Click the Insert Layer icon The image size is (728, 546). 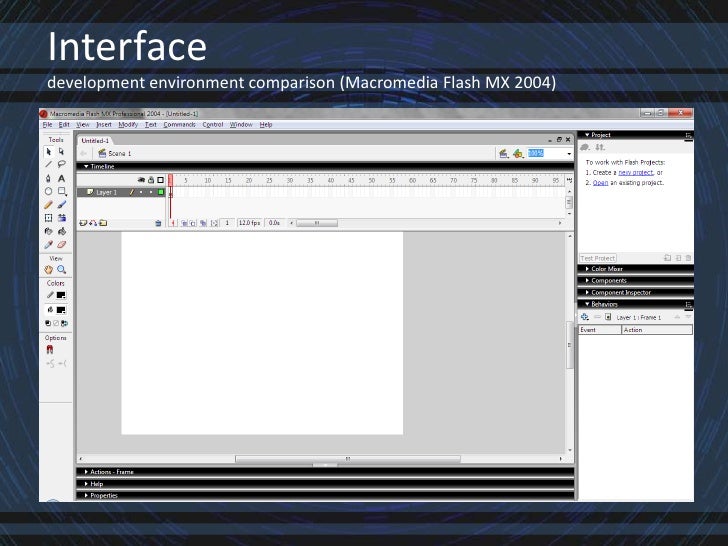(x=83, y=223)
